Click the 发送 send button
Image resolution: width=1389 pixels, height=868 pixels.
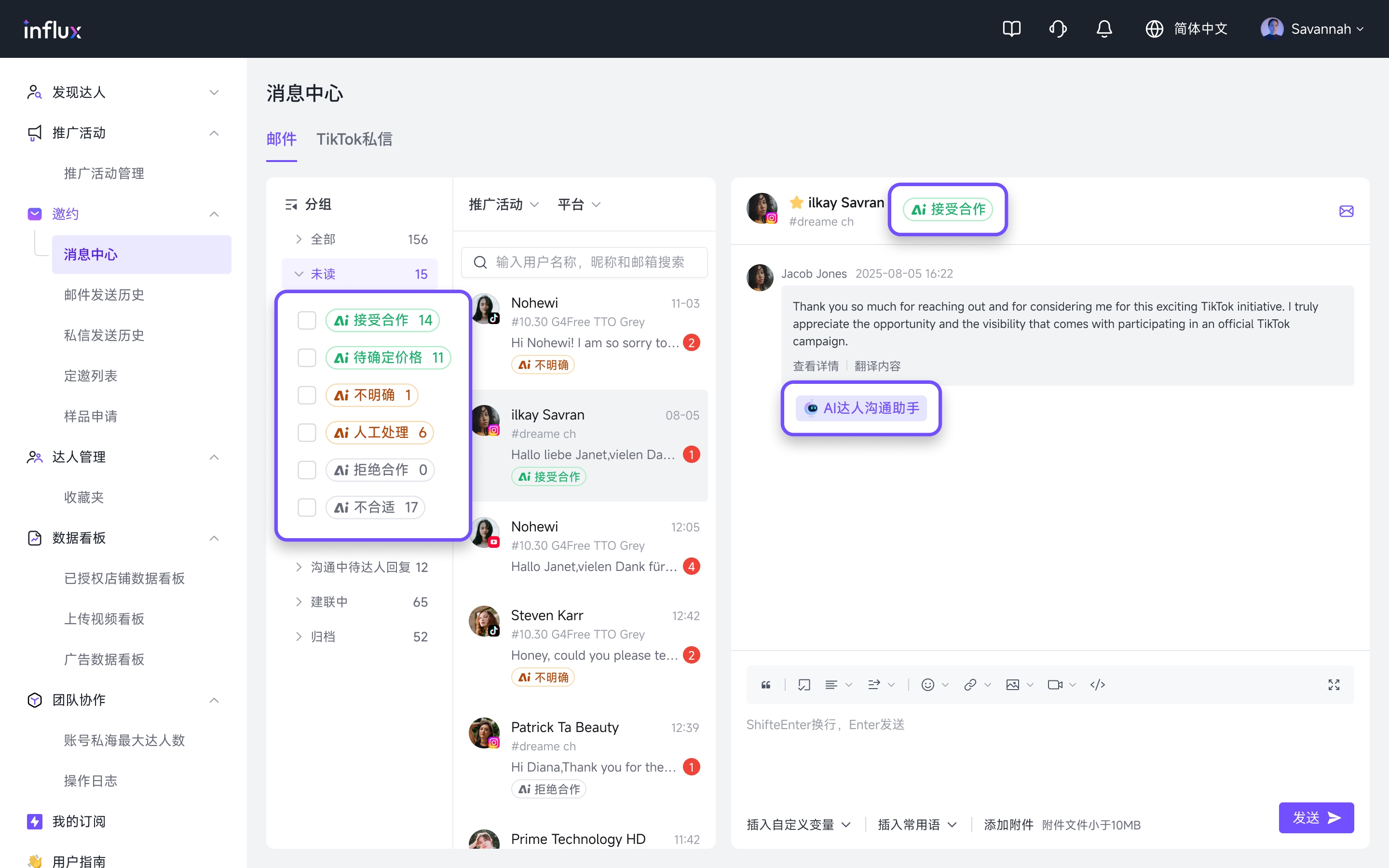[x=1316, y=817]
